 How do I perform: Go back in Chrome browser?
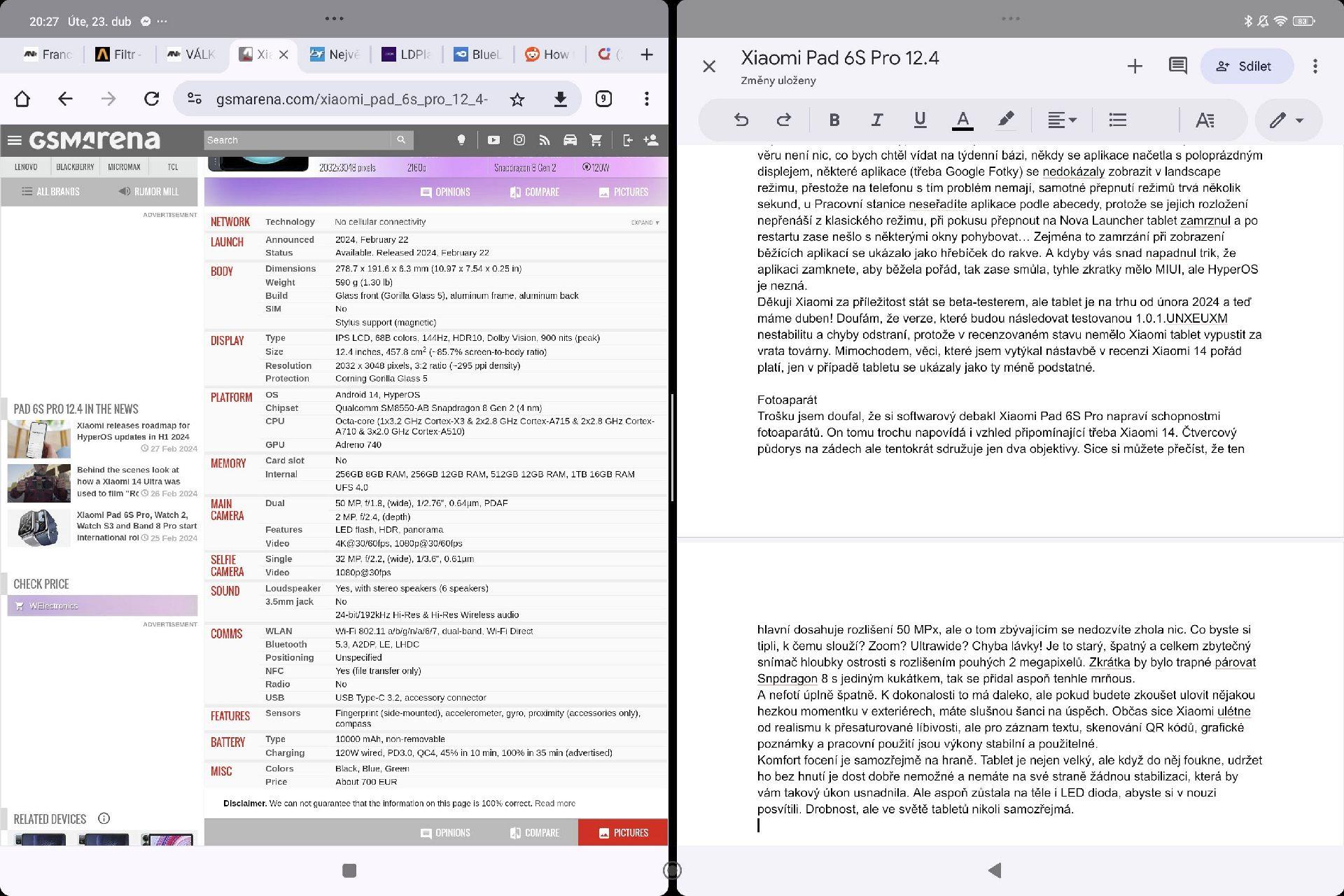(65, 99)
